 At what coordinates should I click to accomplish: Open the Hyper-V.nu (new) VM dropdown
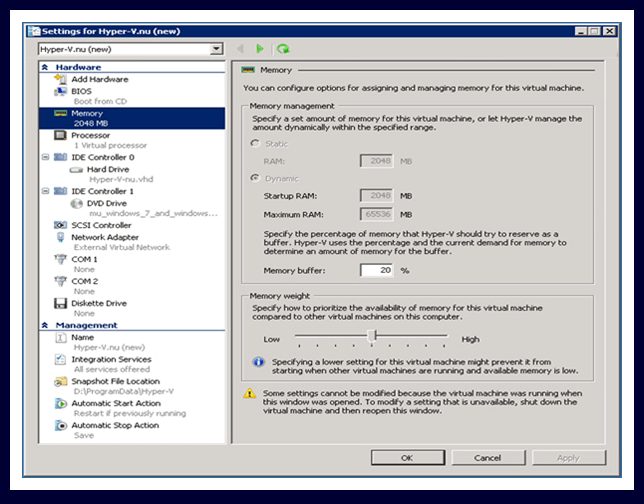coord(216,49)
